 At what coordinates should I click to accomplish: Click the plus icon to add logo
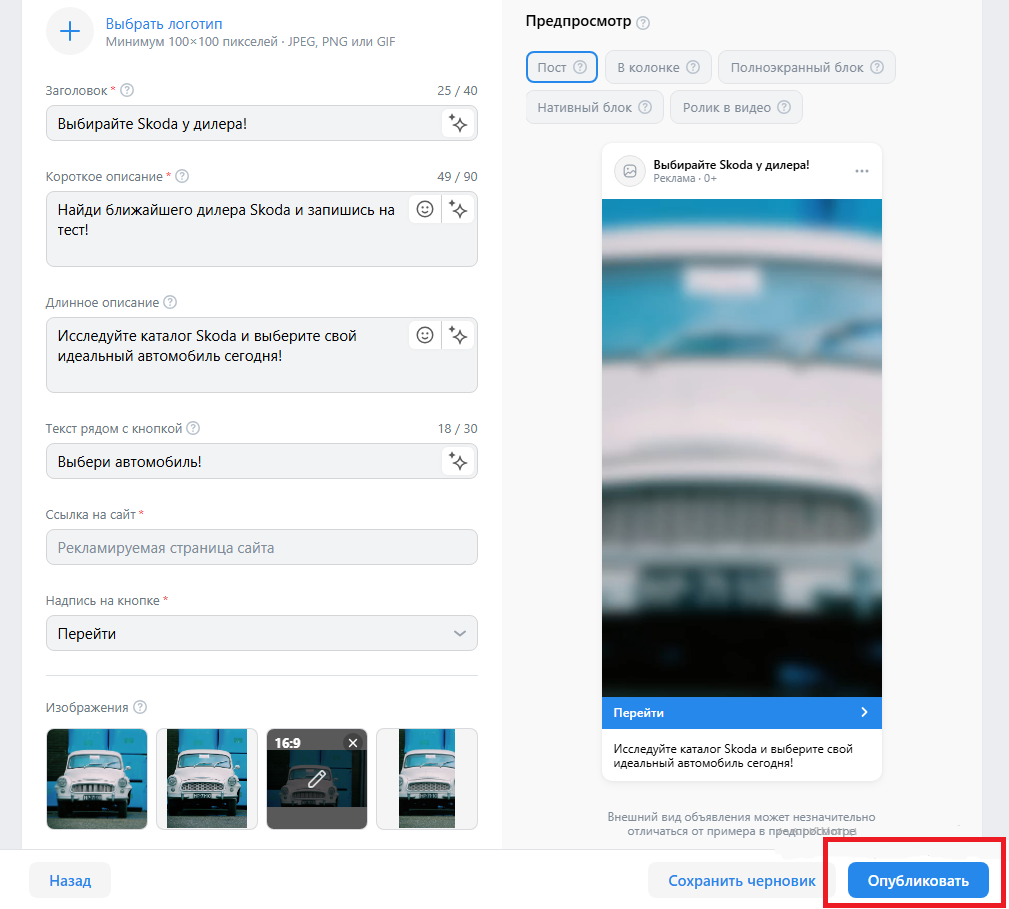pos(70,31)
